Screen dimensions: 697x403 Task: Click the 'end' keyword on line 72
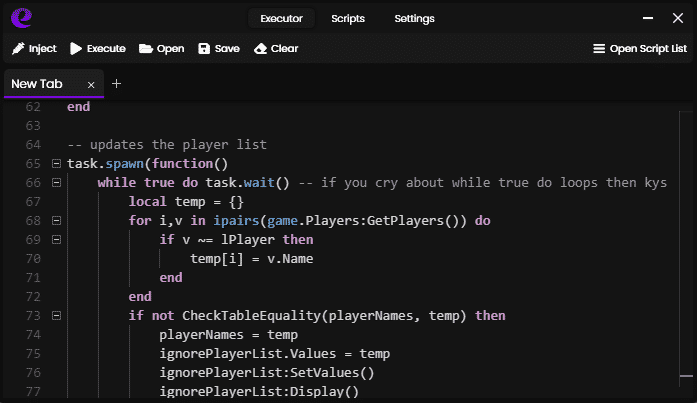click(140, 297)
